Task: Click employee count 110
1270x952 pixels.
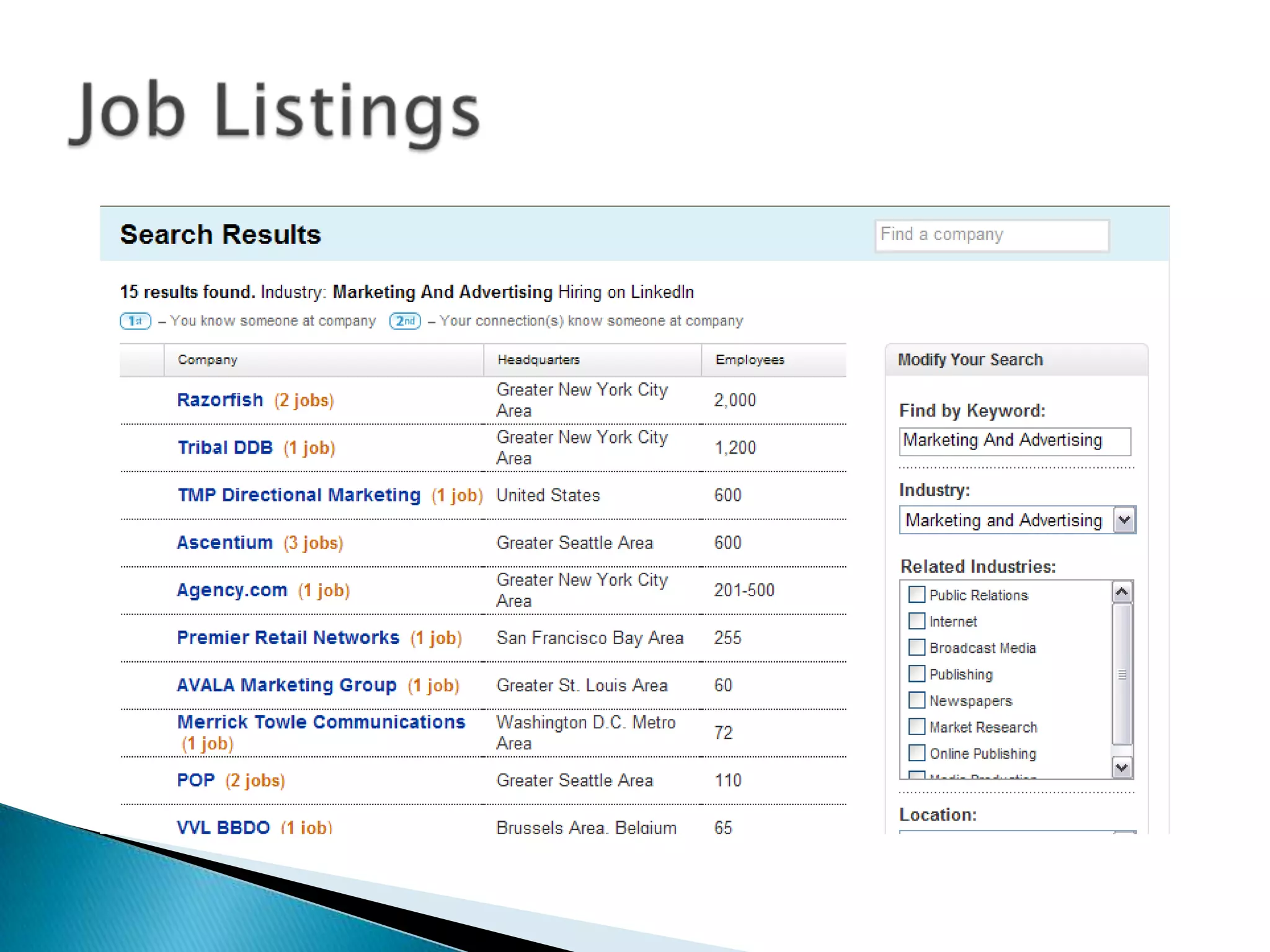Action: 727,780
